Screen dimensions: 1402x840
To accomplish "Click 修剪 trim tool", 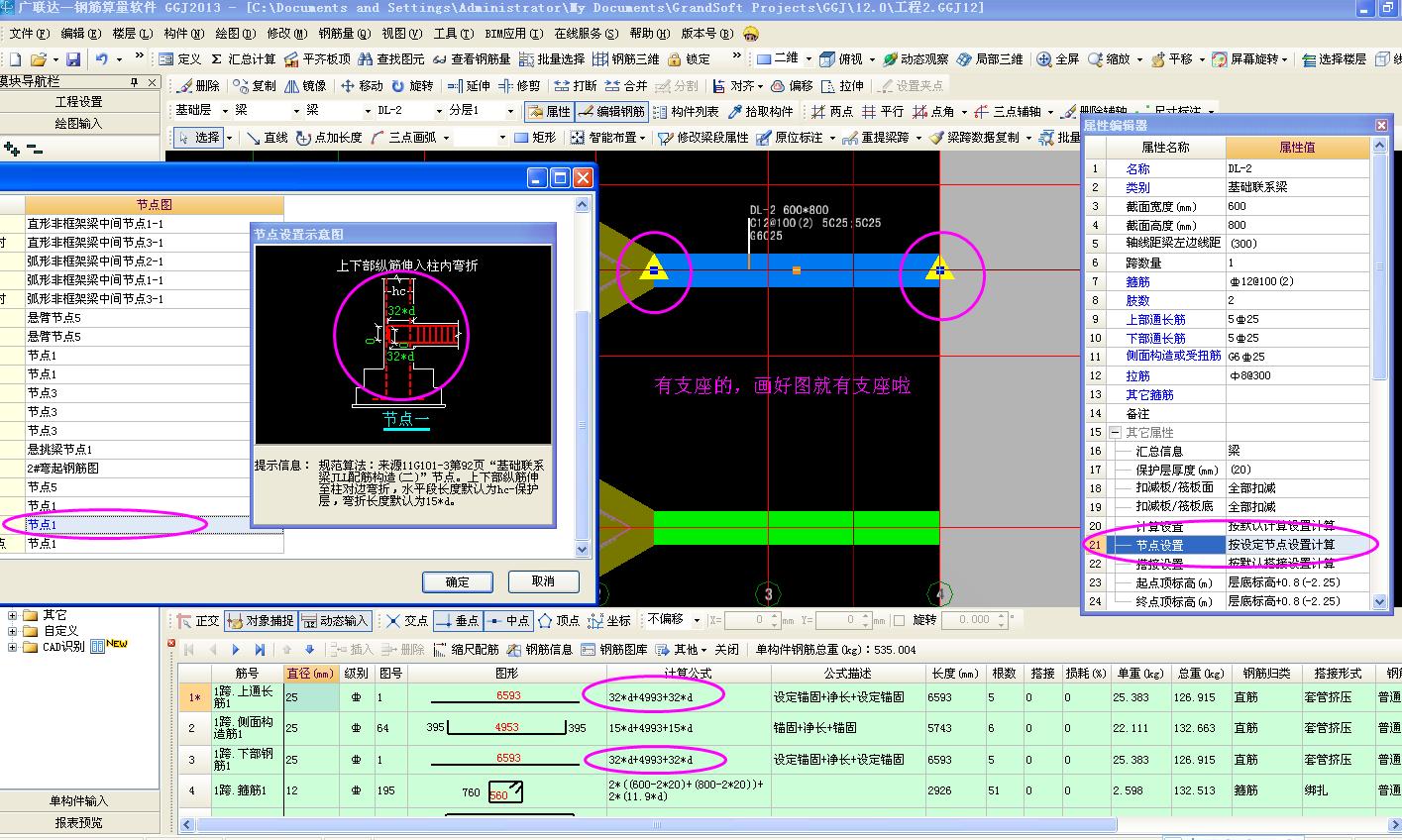I will pos(520,86).
